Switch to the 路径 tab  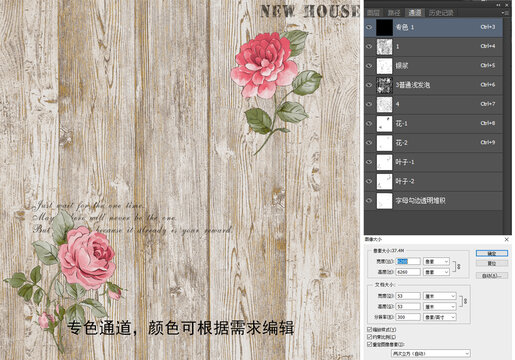394,13
